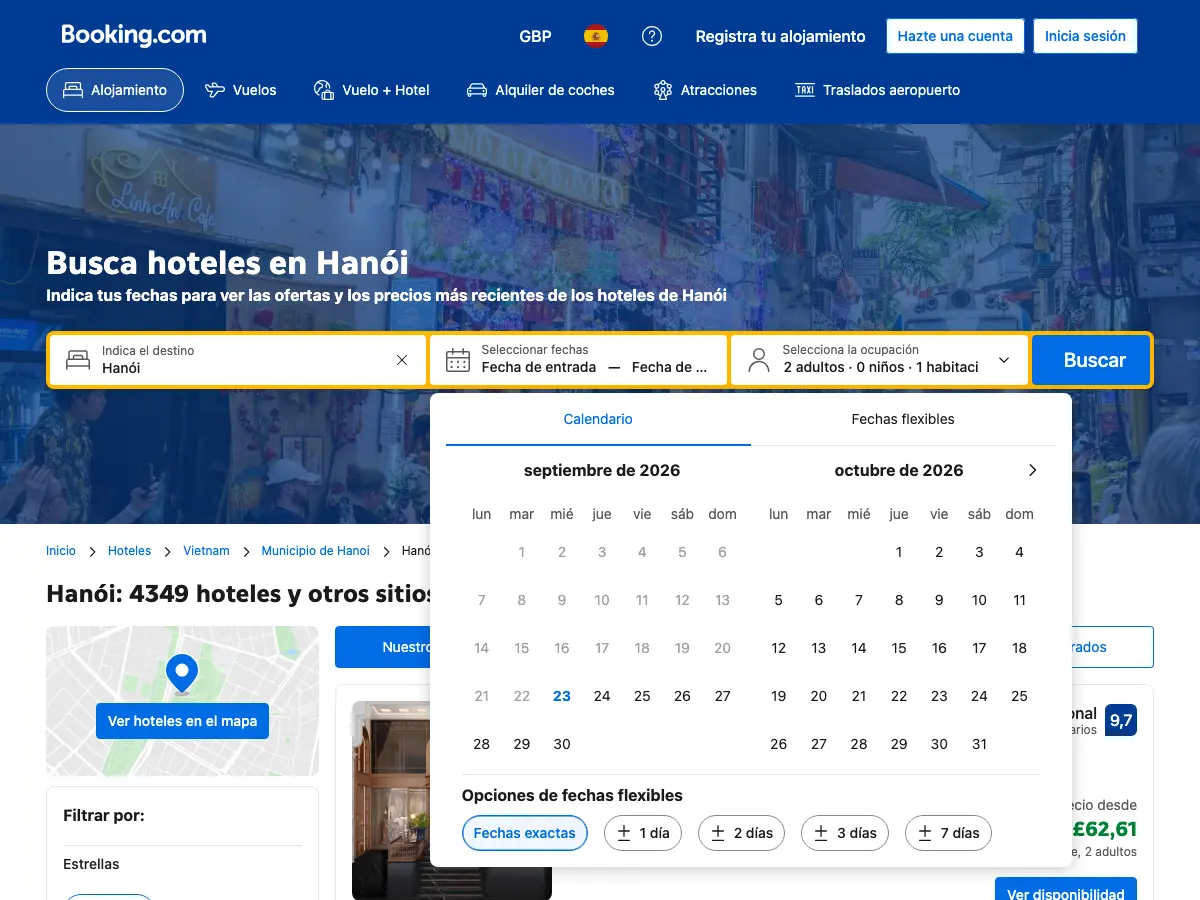The height and width of the screenshot is (900, 1200).
Task: Click the £62,61 price text
Action: coord(1104,829)
